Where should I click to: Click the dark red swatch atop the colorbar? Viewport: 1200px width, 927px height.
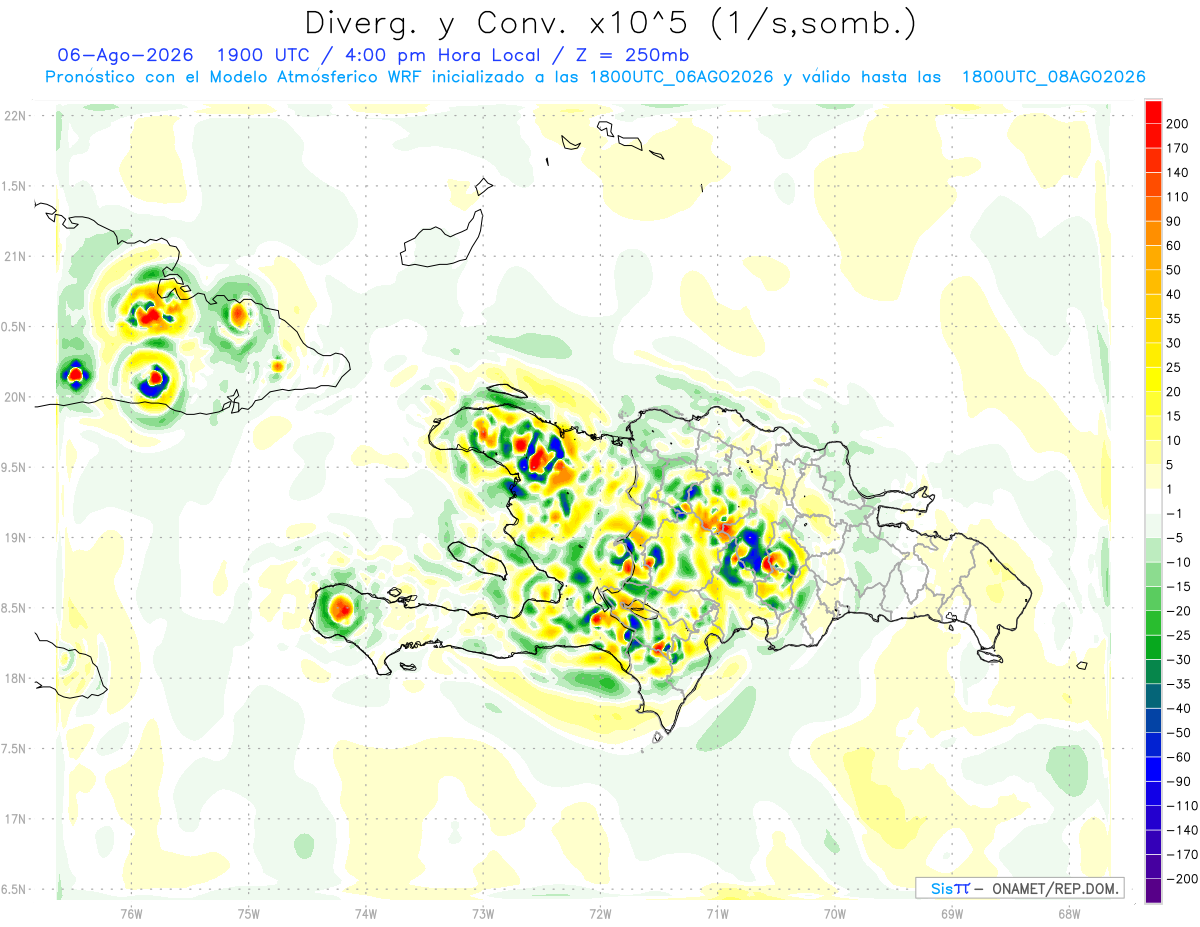(1153, 112)
